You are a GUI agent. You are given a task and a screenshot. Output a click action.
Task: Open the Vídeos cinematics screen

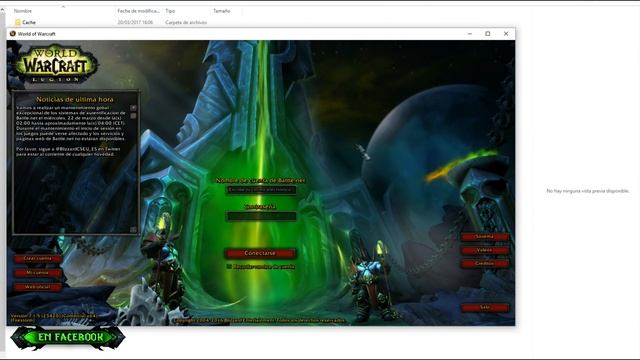click(x=485, y=250)
